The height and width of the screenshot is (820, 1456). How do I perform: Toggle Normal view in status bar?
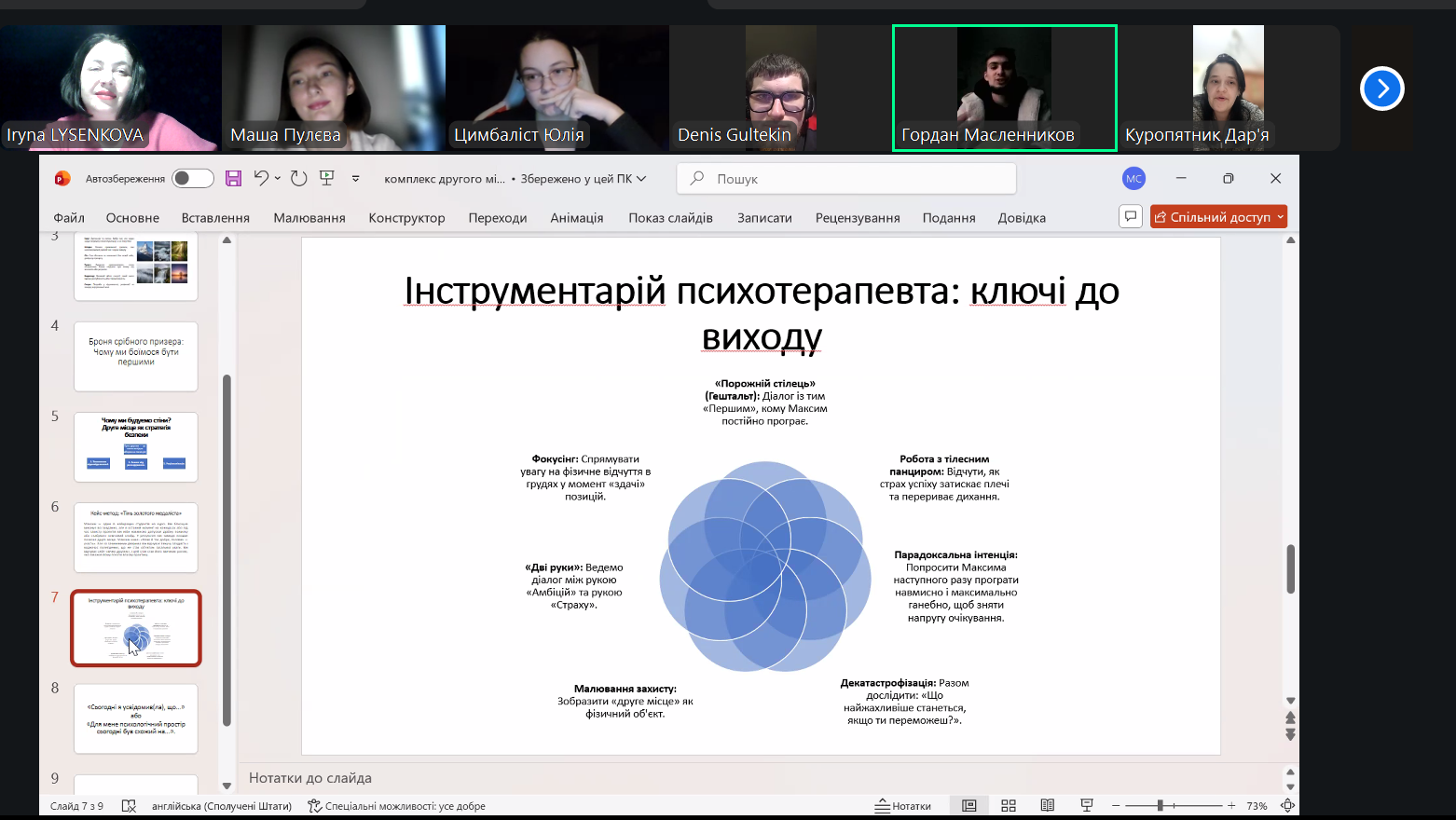point(969,806)
